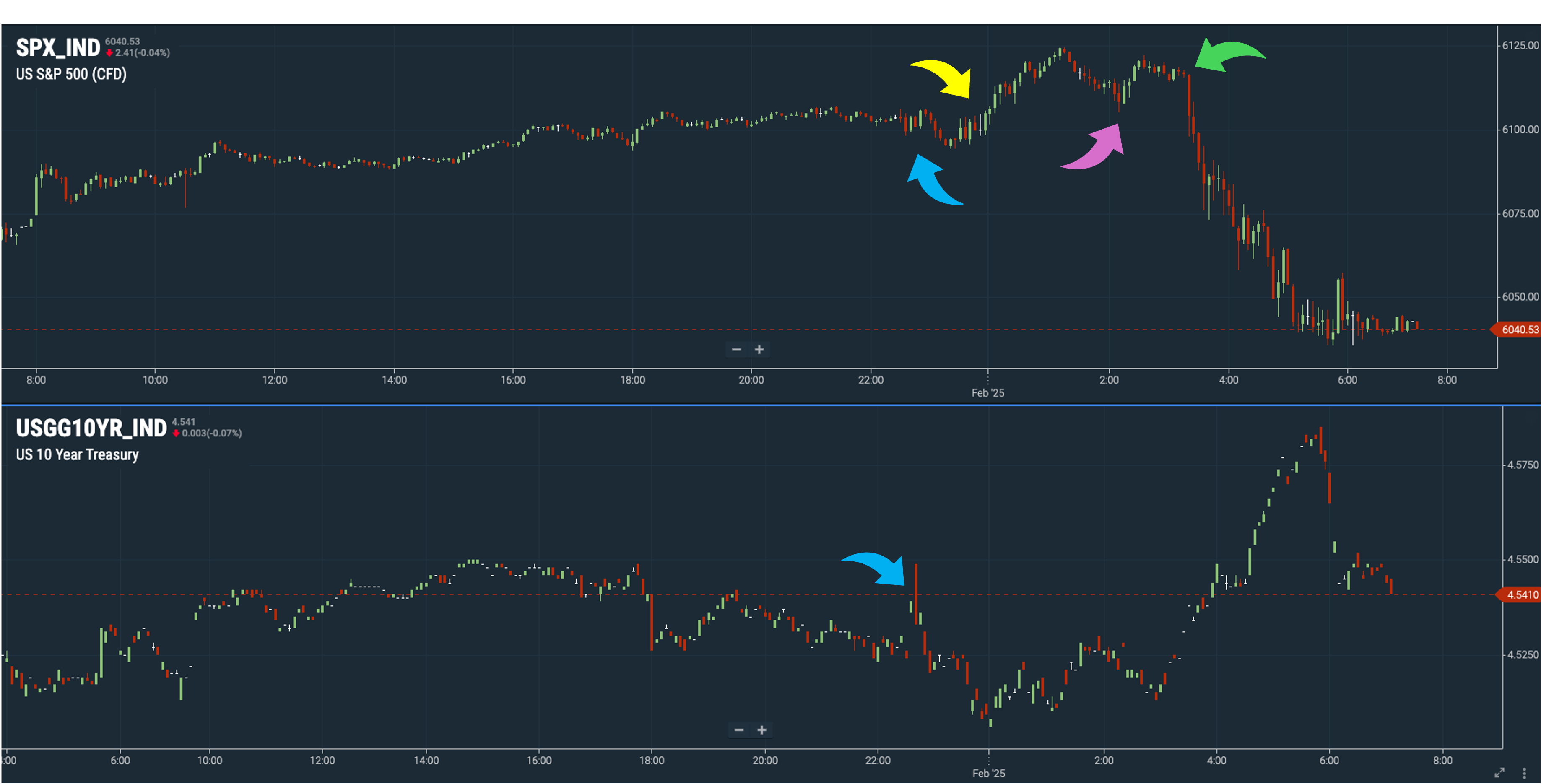Click the '0.003(-0.07%)' change value beside USGG10YR_IND
The width and height of the screenshot is (1541, 784).
[x=212, y=433]
